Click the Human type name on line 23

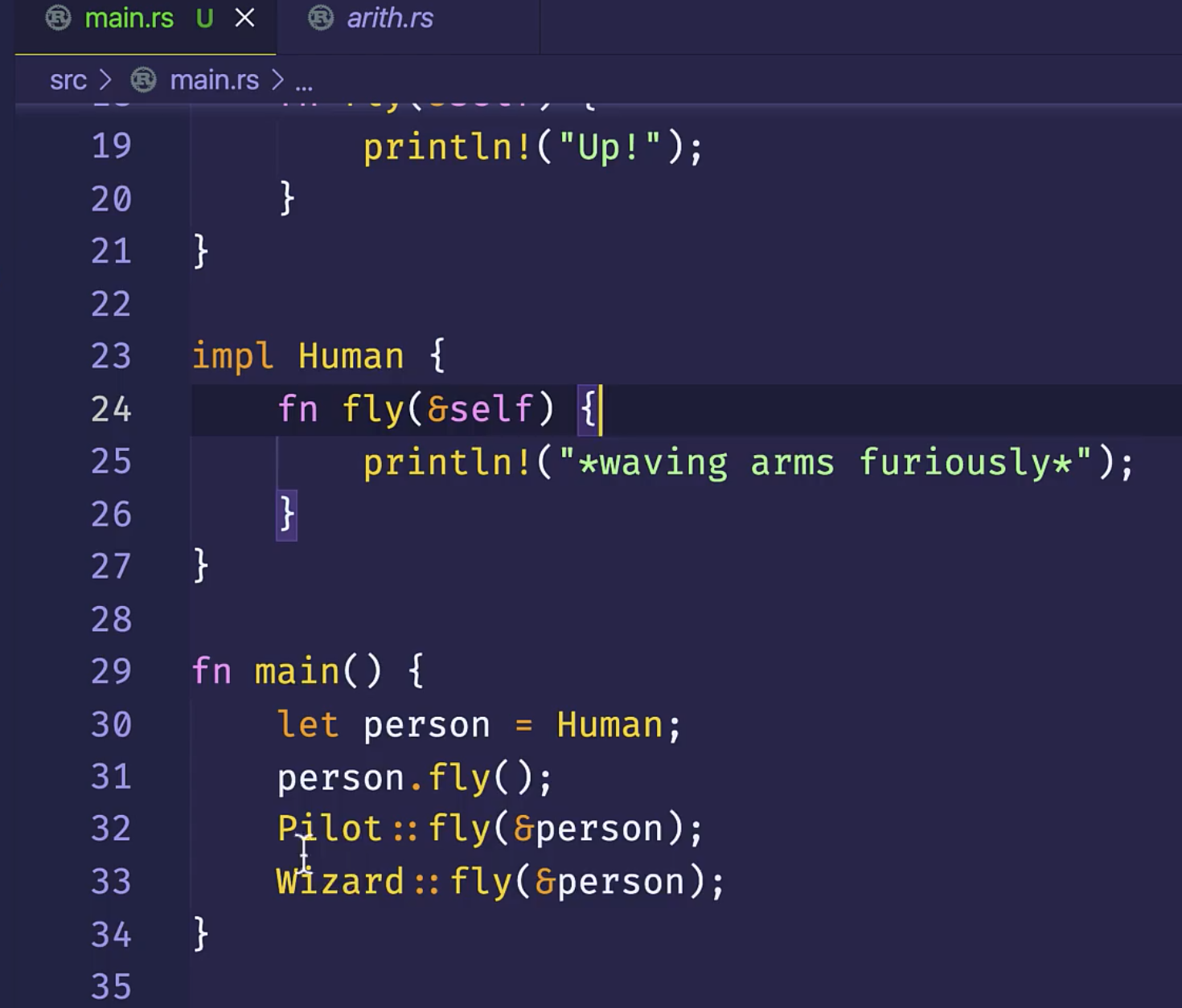(351, 356)
